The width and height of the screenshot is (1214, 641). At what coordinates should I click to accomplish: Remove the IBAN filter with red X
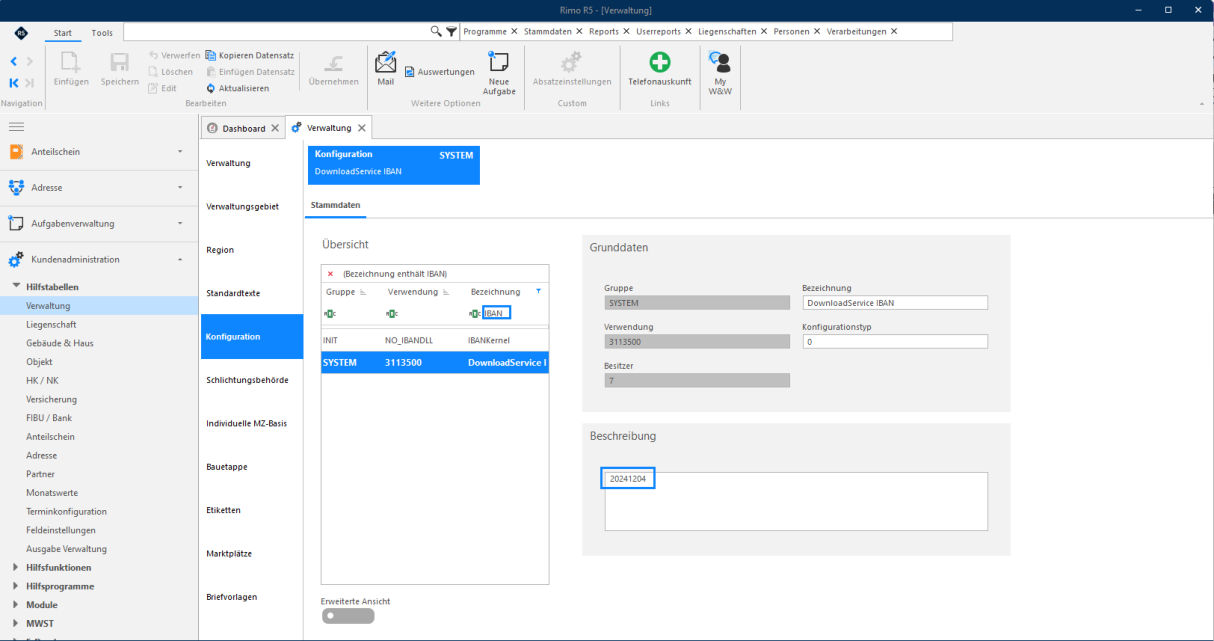330,273
